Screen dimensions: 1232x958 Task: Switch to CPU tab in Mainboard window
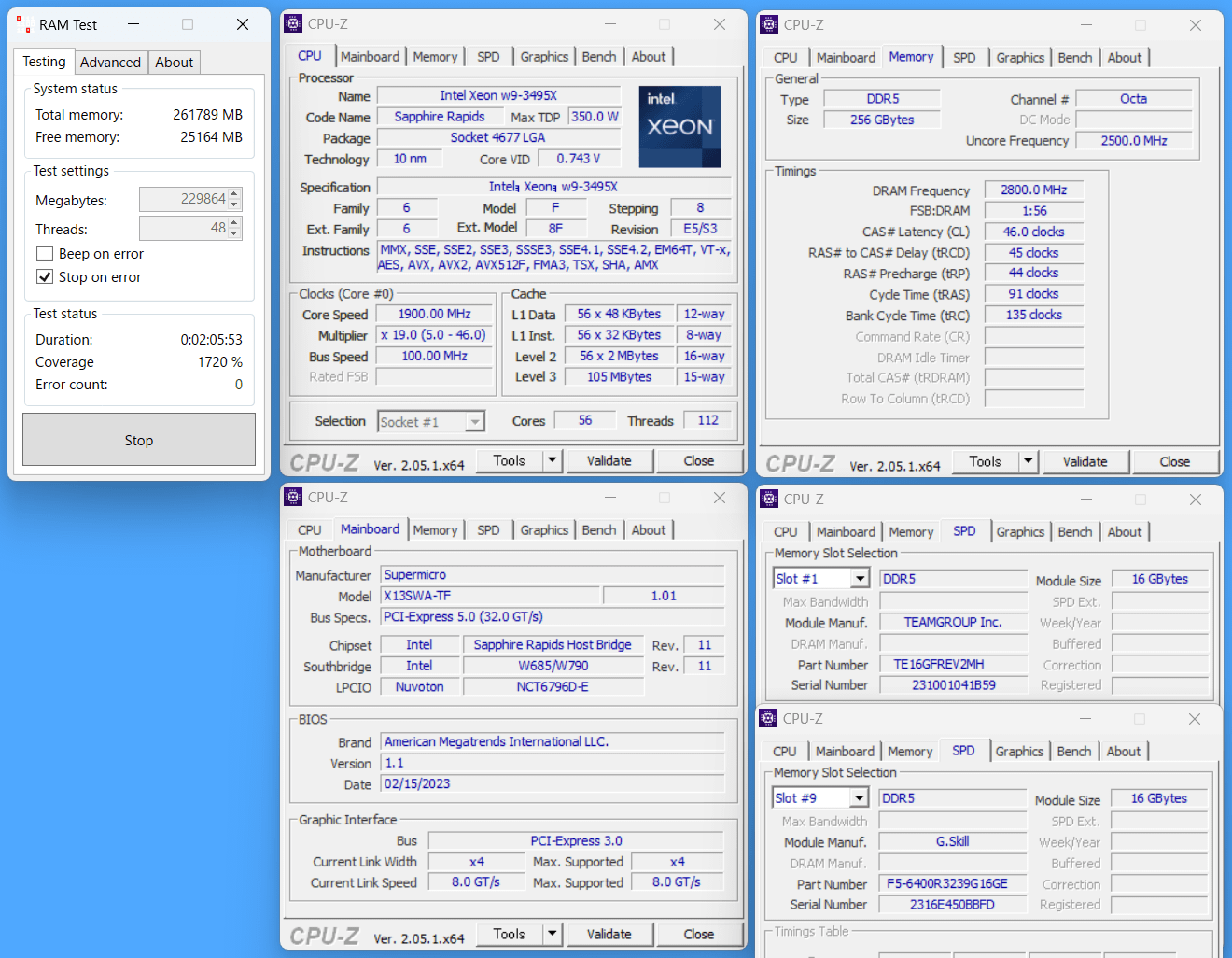[310, 530]
